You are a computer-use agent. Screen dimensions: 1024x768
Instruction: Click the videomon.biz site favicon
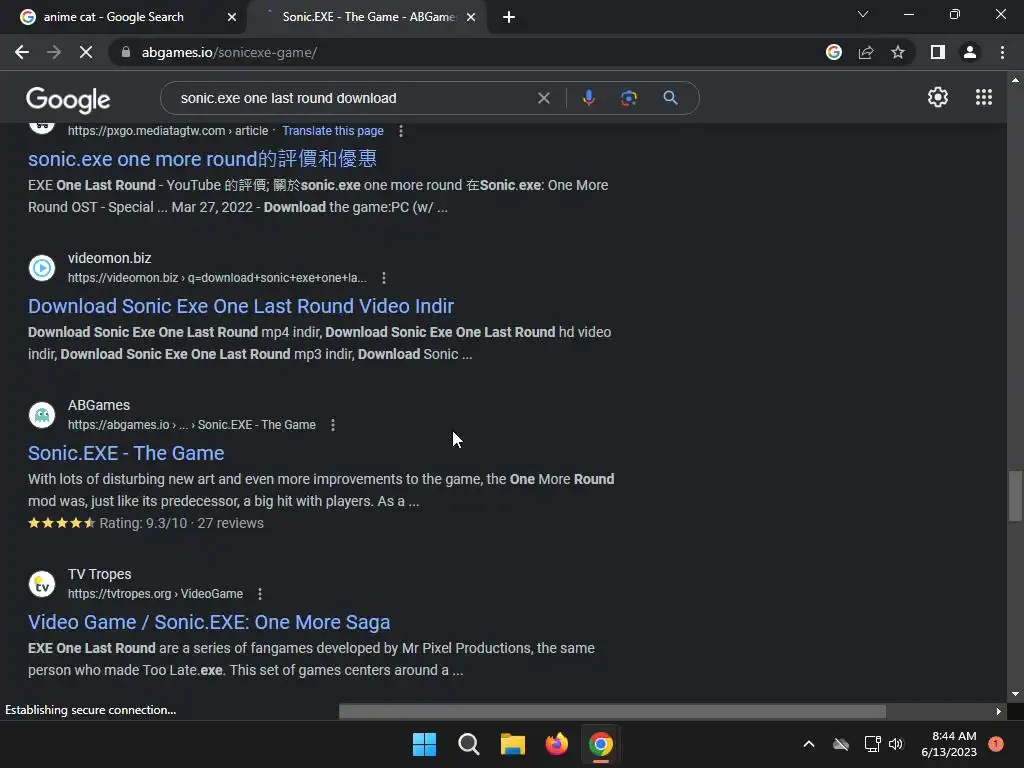click(x=42, y=268)
